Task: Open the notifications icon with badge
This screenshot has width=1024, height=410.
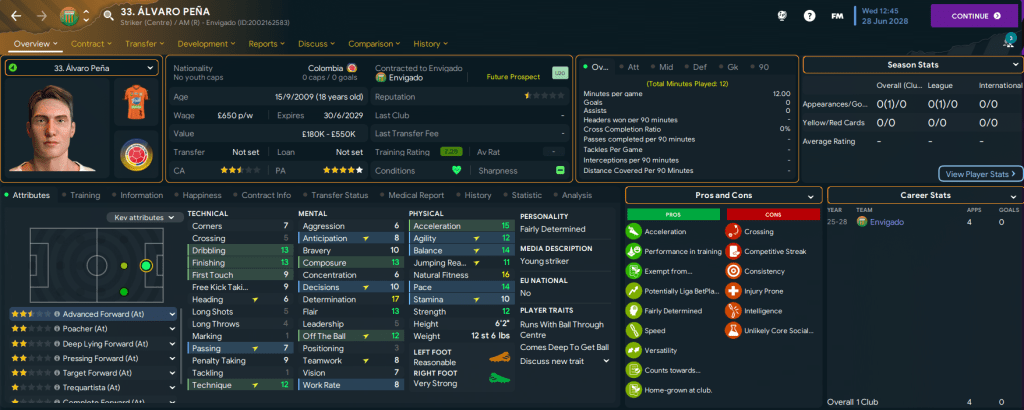Action: click(x=1008, y=42)
